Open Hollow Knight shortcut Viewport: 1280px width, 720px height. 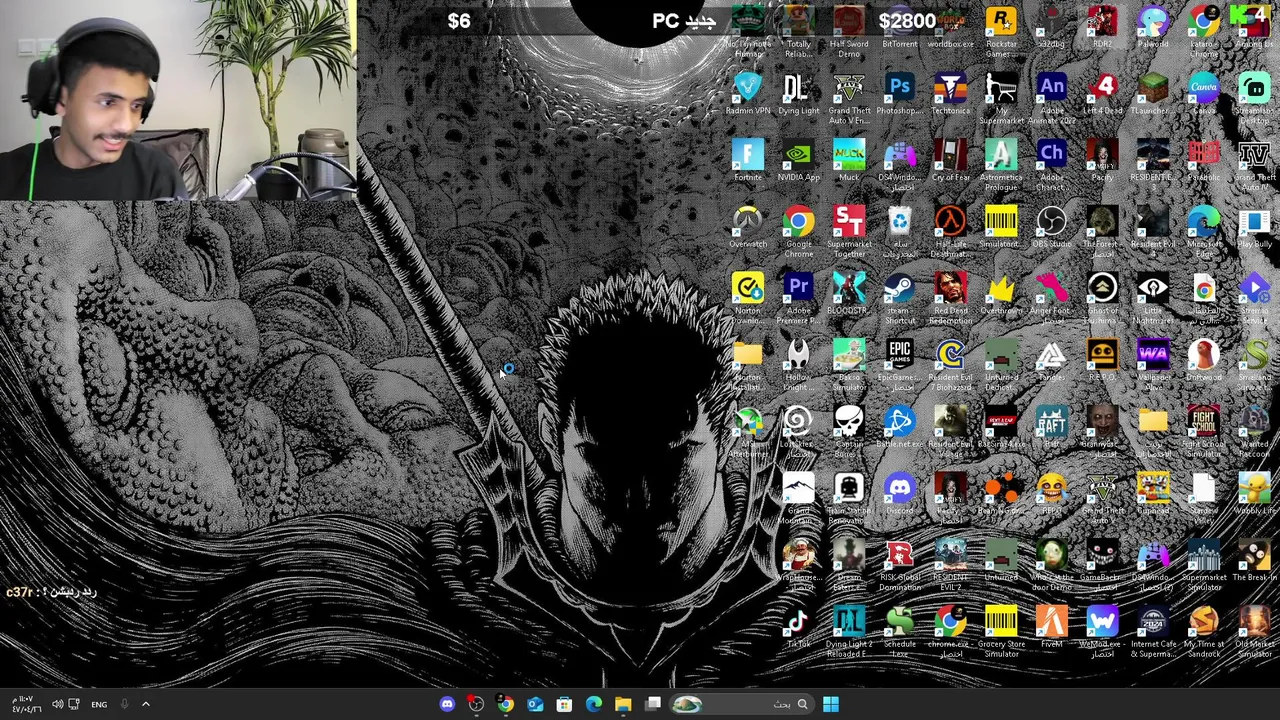point(798,365)
